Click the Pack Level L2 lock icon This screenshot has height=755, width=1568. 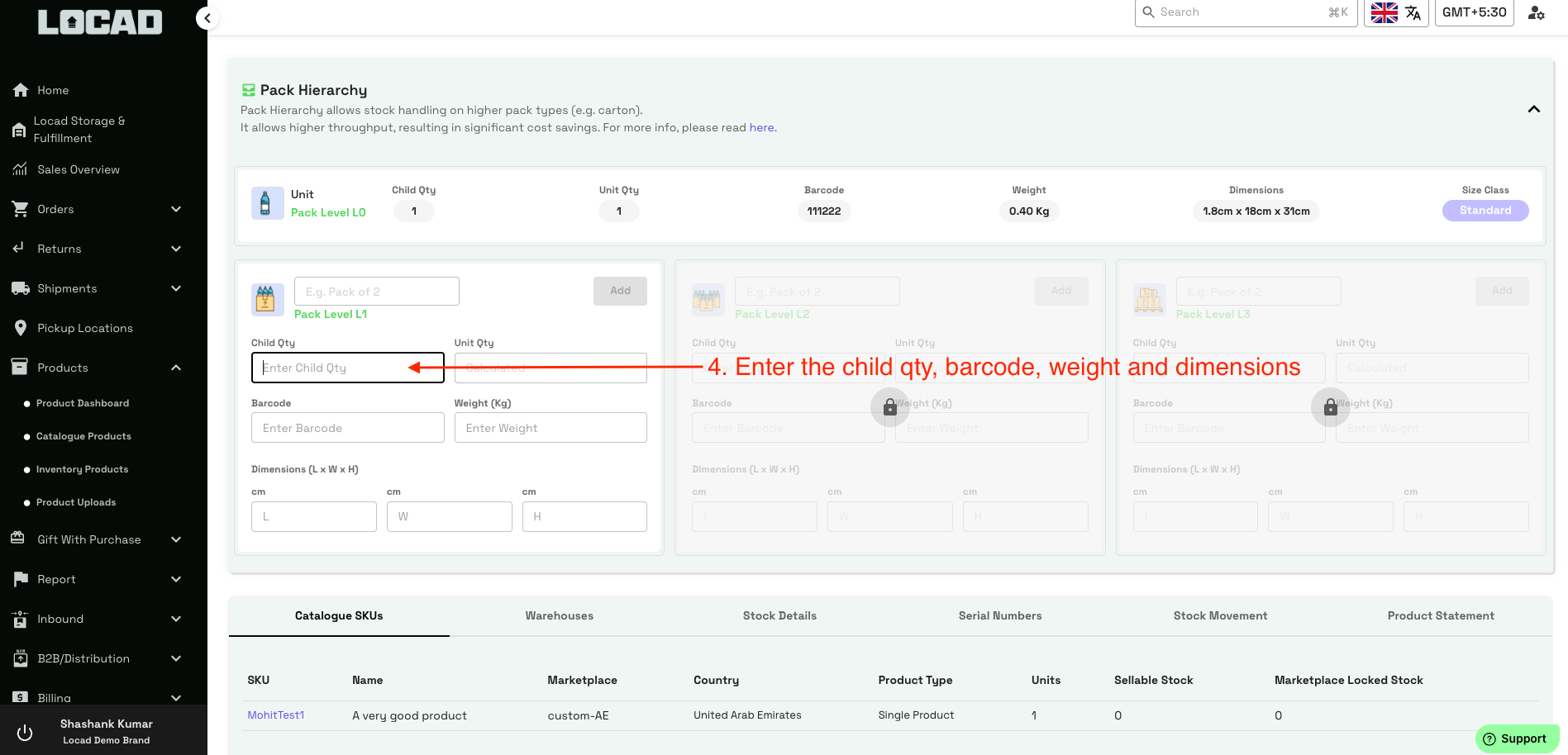pyautogui.click(x=890, y=407)
